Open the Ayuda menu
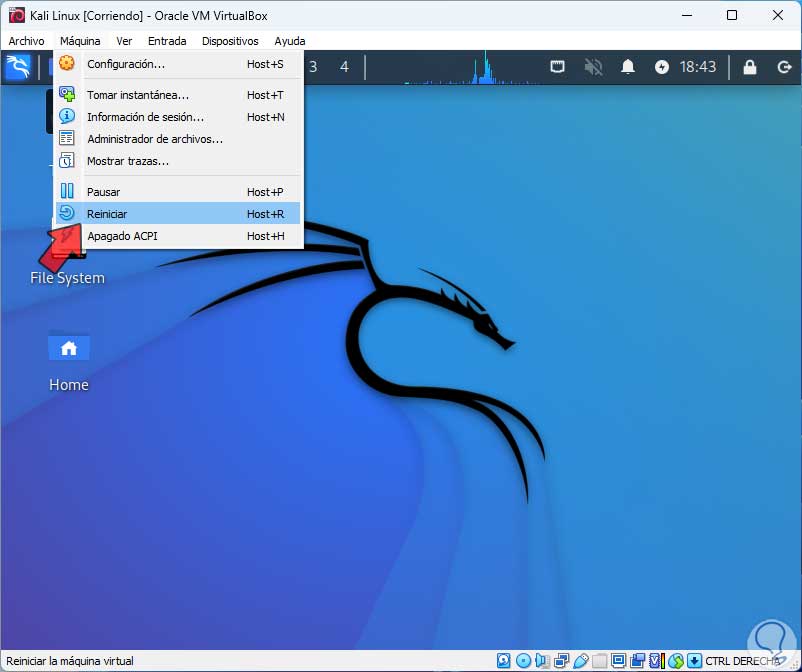The height and width of the screenshot is (672, 802). [289, 41]
